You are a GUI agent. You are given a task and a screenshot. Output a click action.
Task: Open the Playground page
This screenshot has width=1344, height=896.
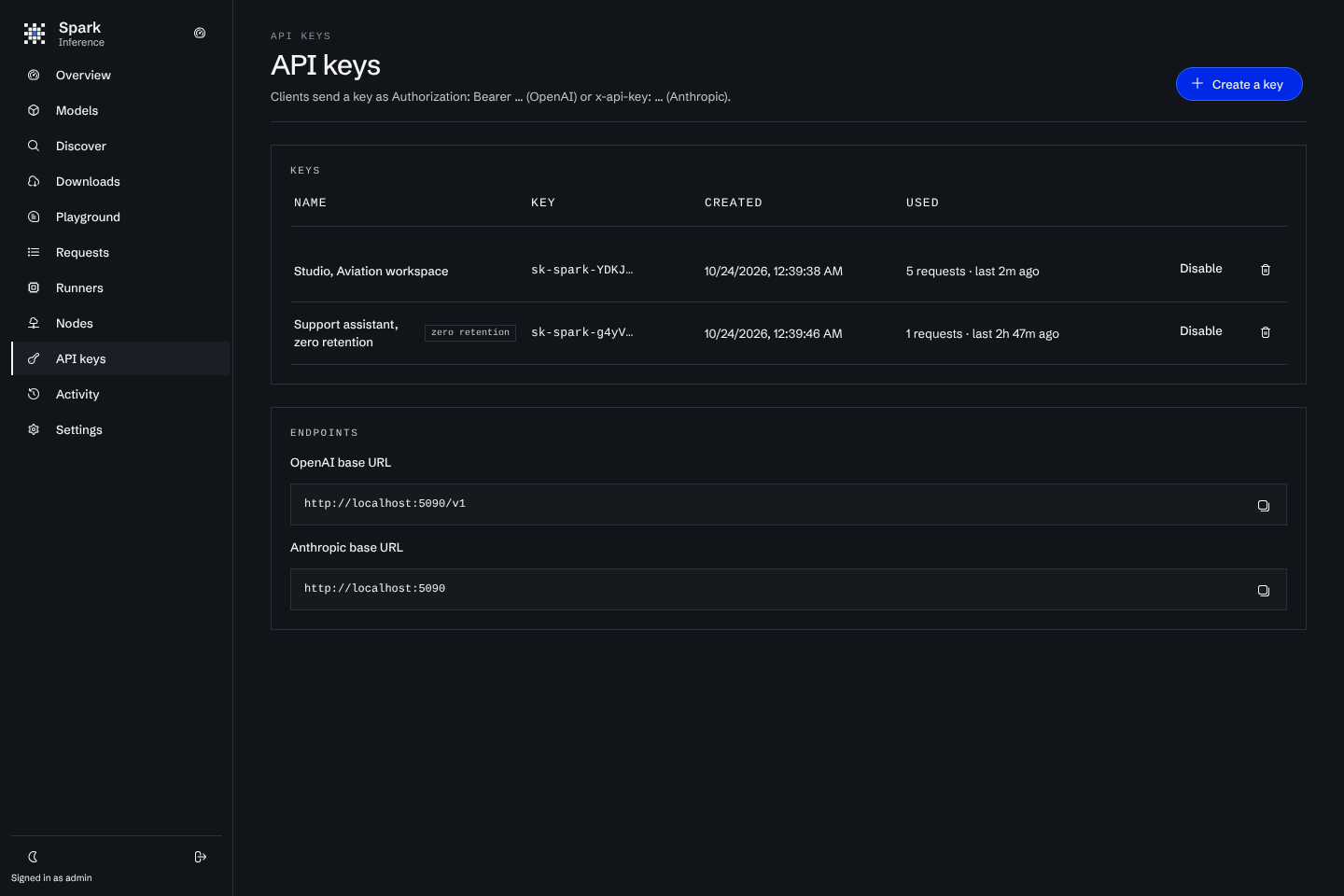tap(120, 217)
